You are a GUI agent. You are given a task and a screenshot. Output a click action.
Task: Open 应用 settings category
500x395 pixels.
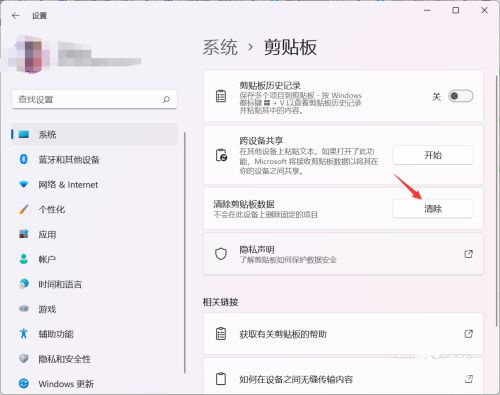(x=94, y=234)
